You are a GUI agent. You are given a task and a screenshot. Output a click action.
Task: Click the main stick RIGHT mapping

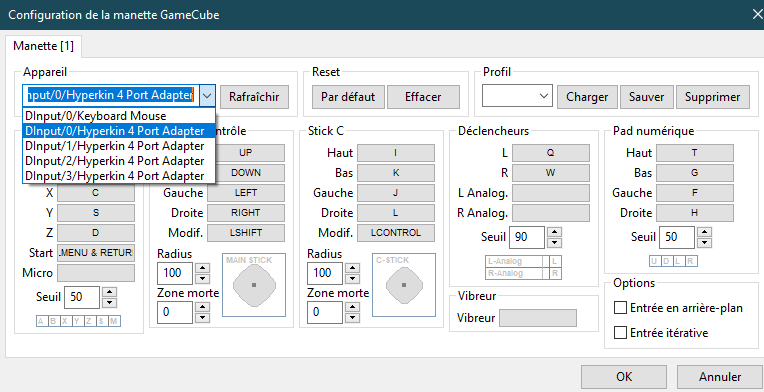click(x=246, y=213)
